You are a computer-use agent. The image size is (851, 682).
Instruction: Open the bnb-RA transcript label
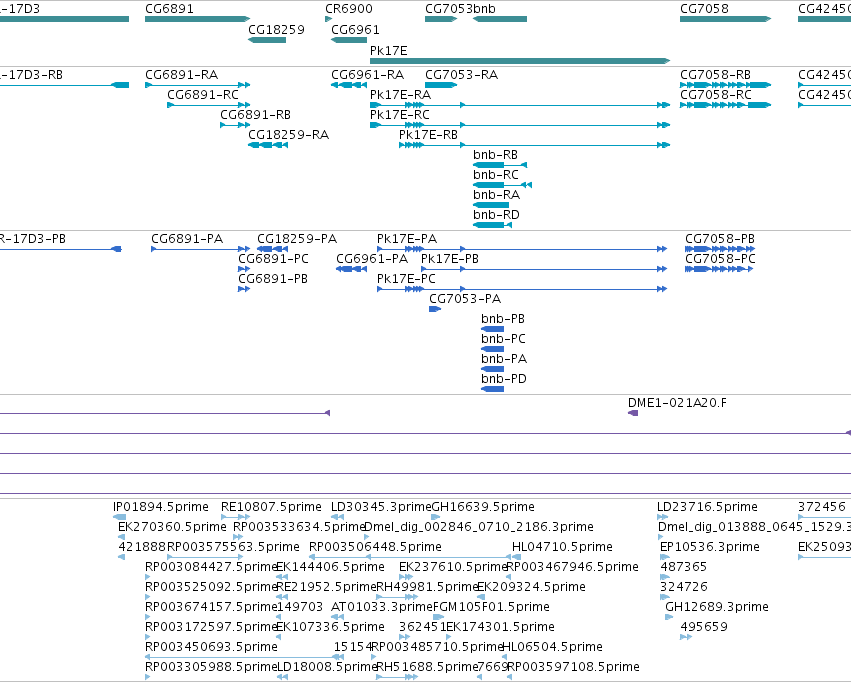pyautogui.click(x=497, y=195)
